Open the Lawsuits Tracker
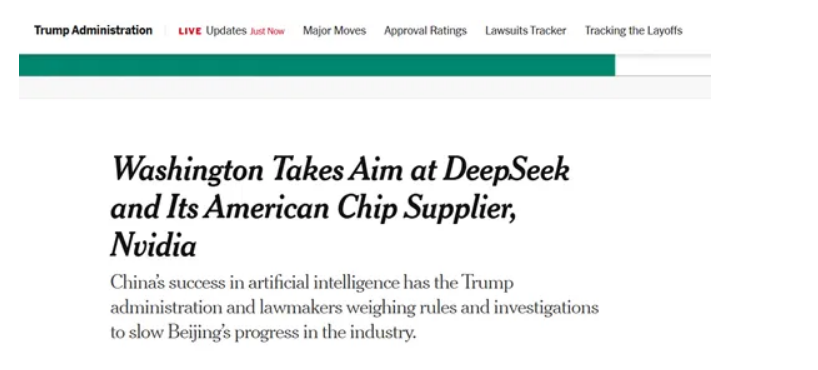Screen dimensions: 818x370 [x=525, y=31]
